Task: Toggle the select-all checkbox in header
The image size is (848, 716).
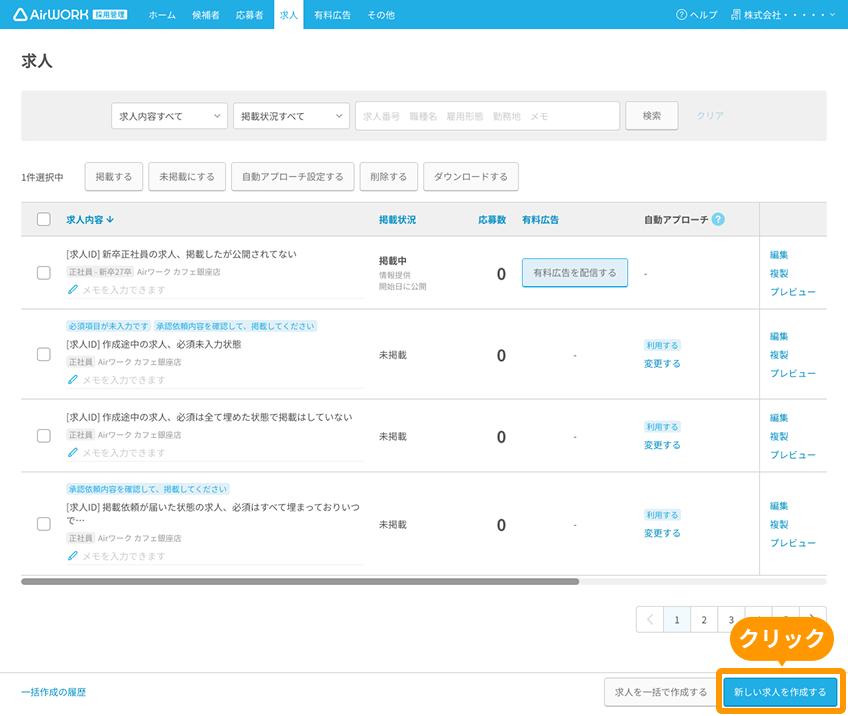Action: click(44, 219)
